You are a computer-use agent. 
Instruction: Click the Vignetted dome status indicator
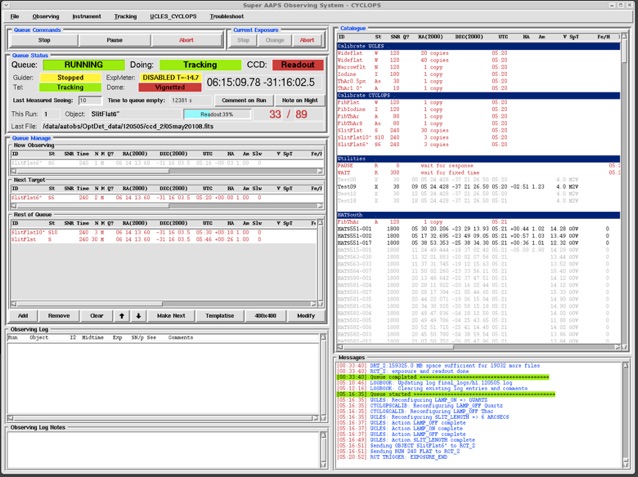click(170, 87)
